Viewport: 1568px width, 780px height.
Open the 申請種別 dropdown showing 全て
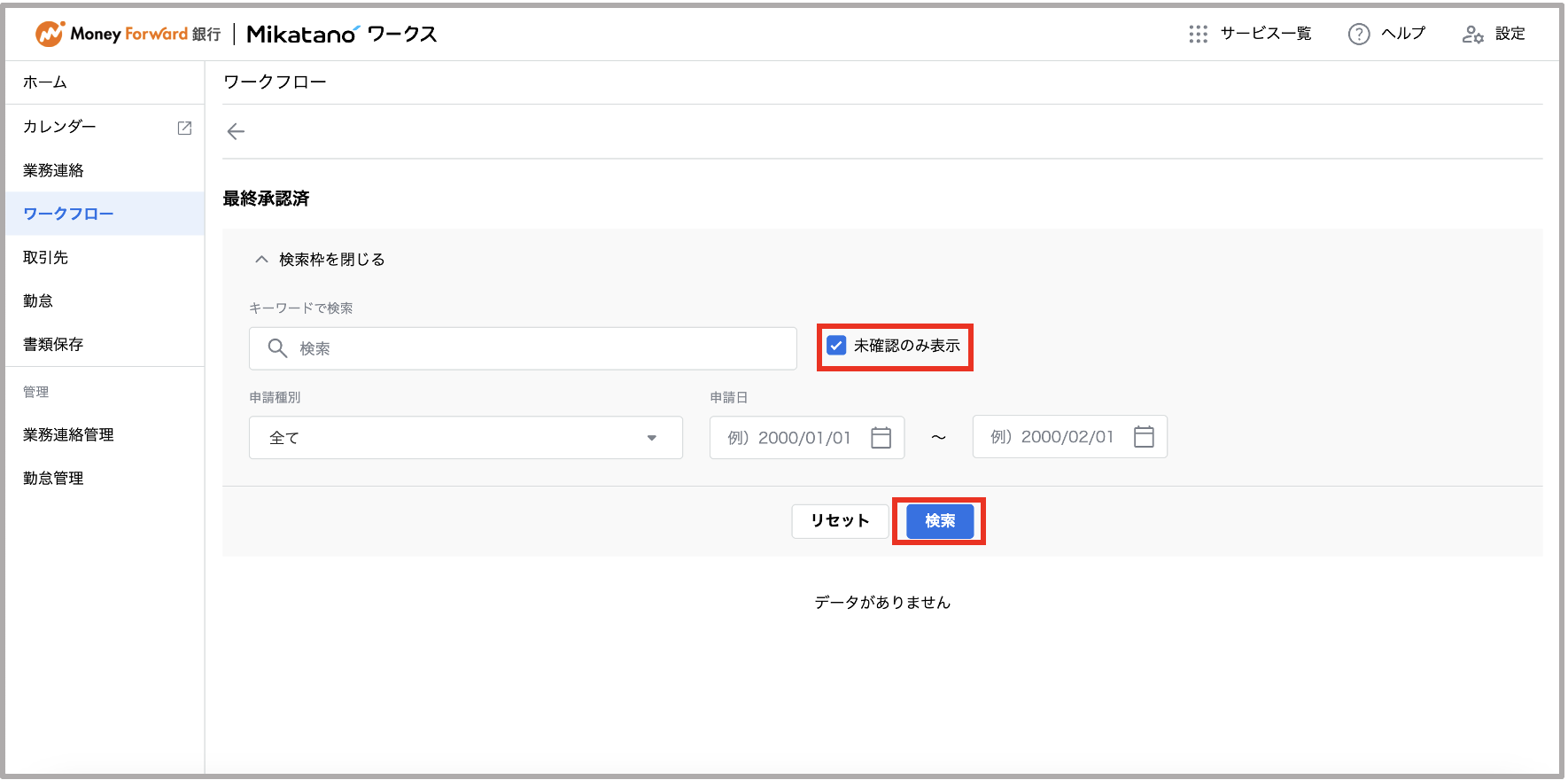[x=466, y=438]
